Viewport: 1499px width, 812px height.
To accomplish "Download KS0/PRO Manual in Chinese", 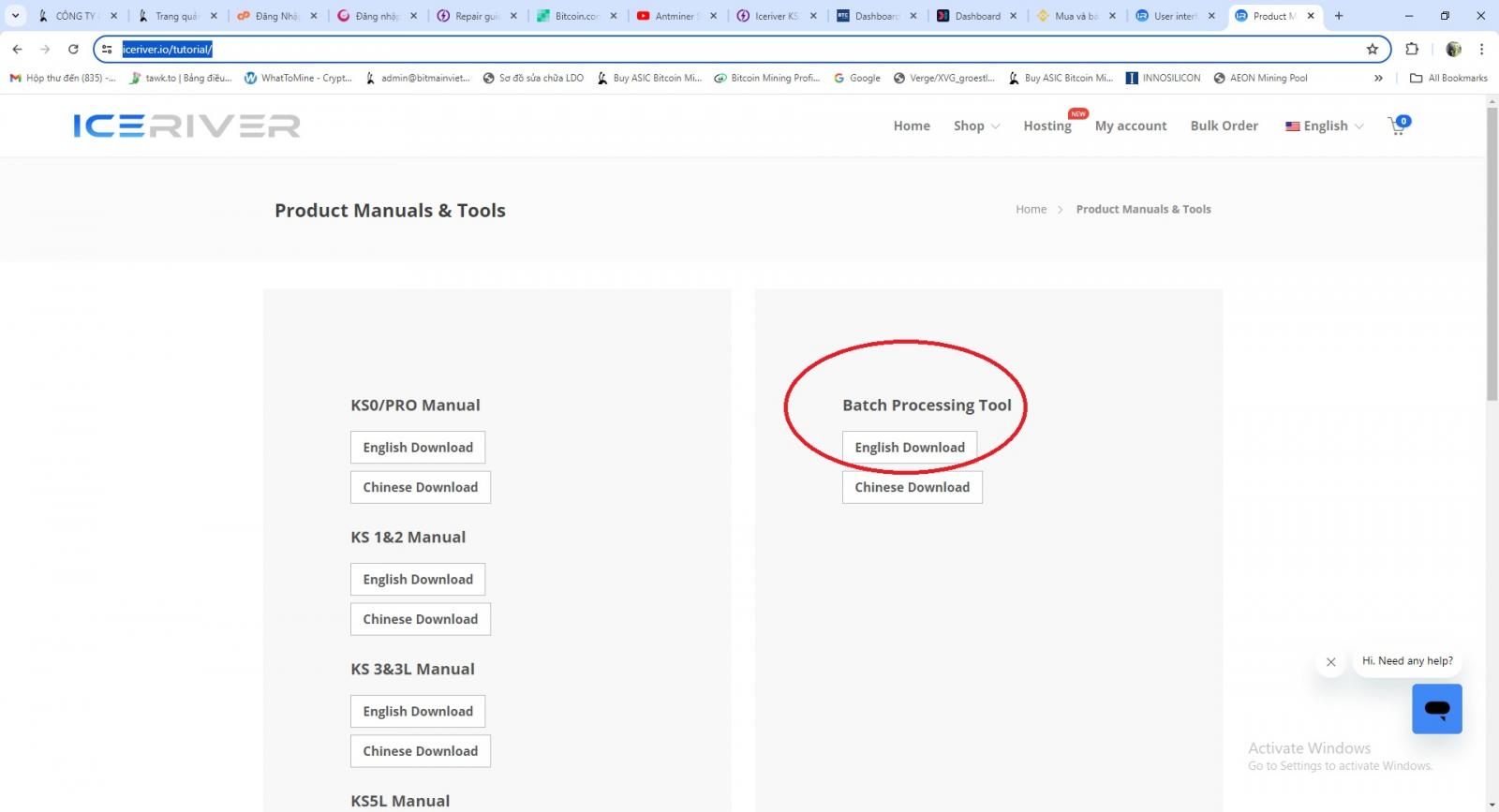I will tap(421, 487).
